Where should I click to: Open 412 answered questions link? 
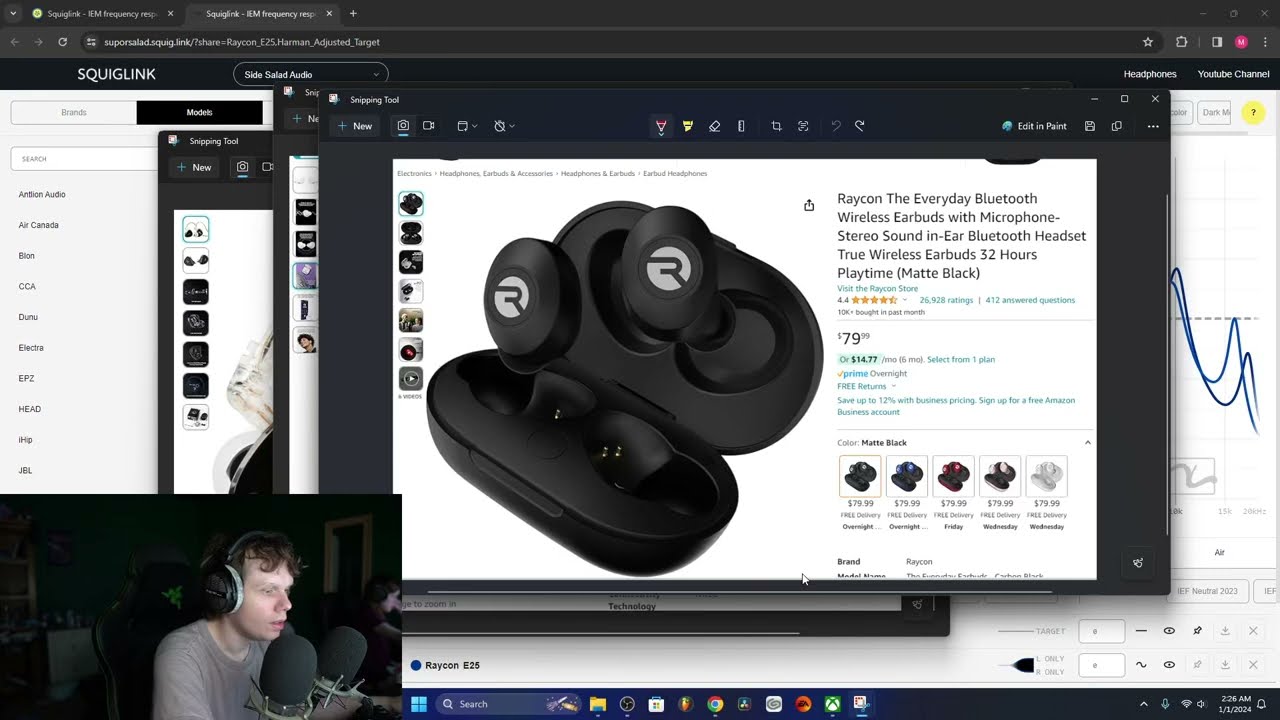1030,300
